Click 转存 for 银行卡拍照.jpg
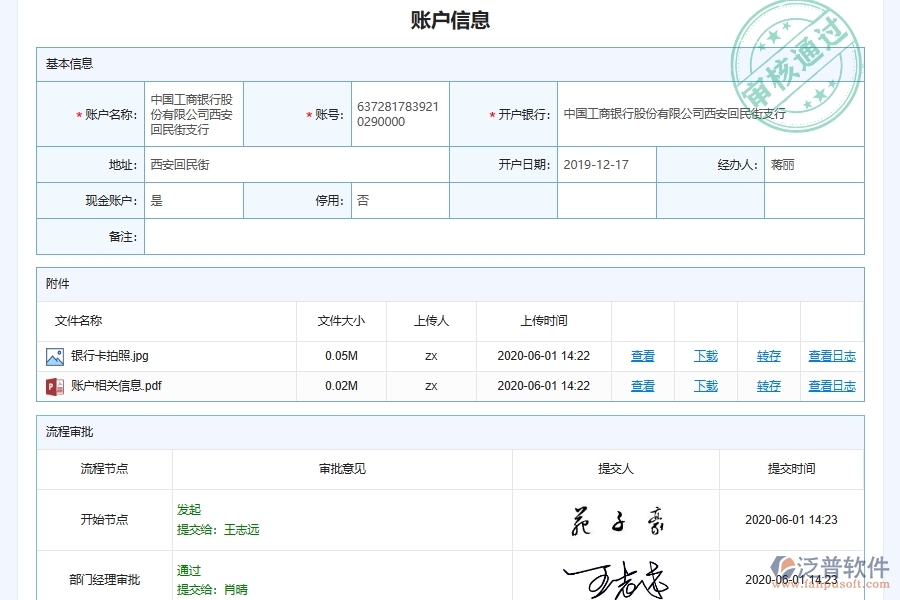Image resolution: width=900 pixels, height=600 pixels. (x=769, y=355)
